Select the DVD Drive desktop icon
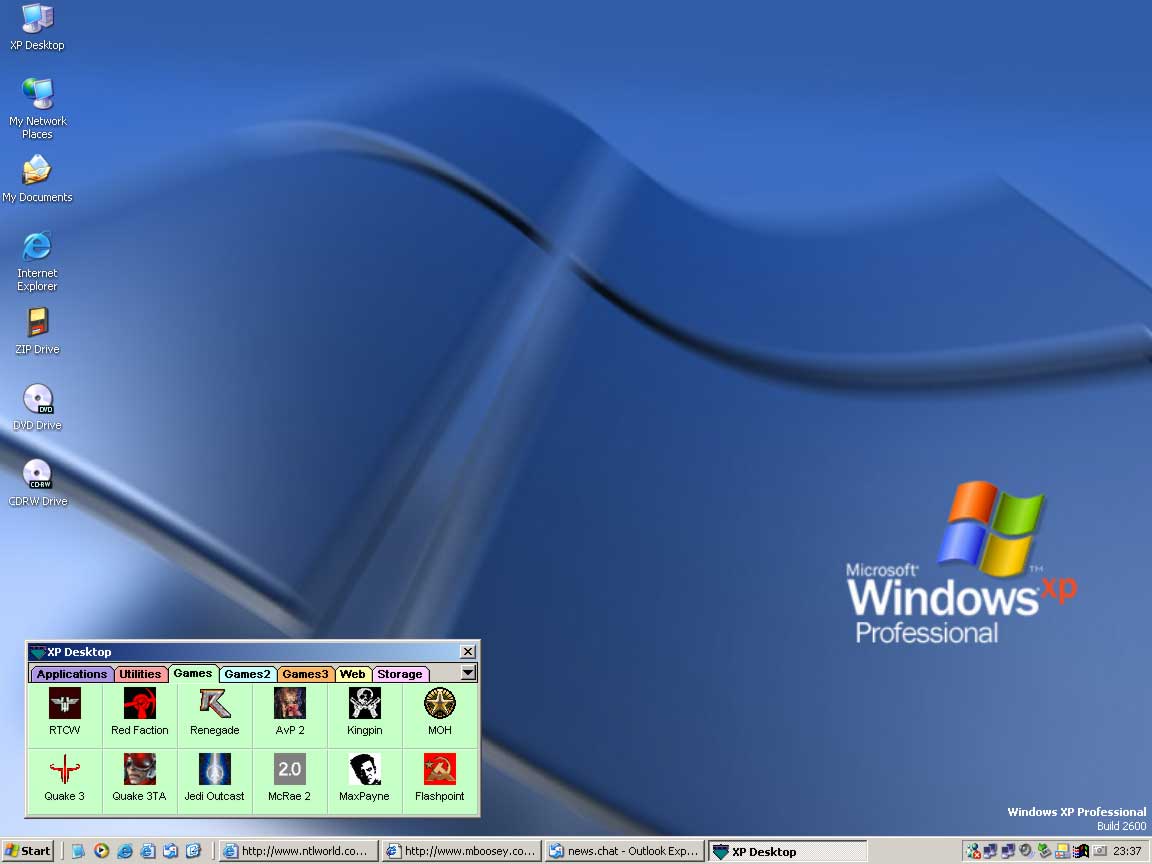This screenshot has height=864, width=1152. click(37, 400)
